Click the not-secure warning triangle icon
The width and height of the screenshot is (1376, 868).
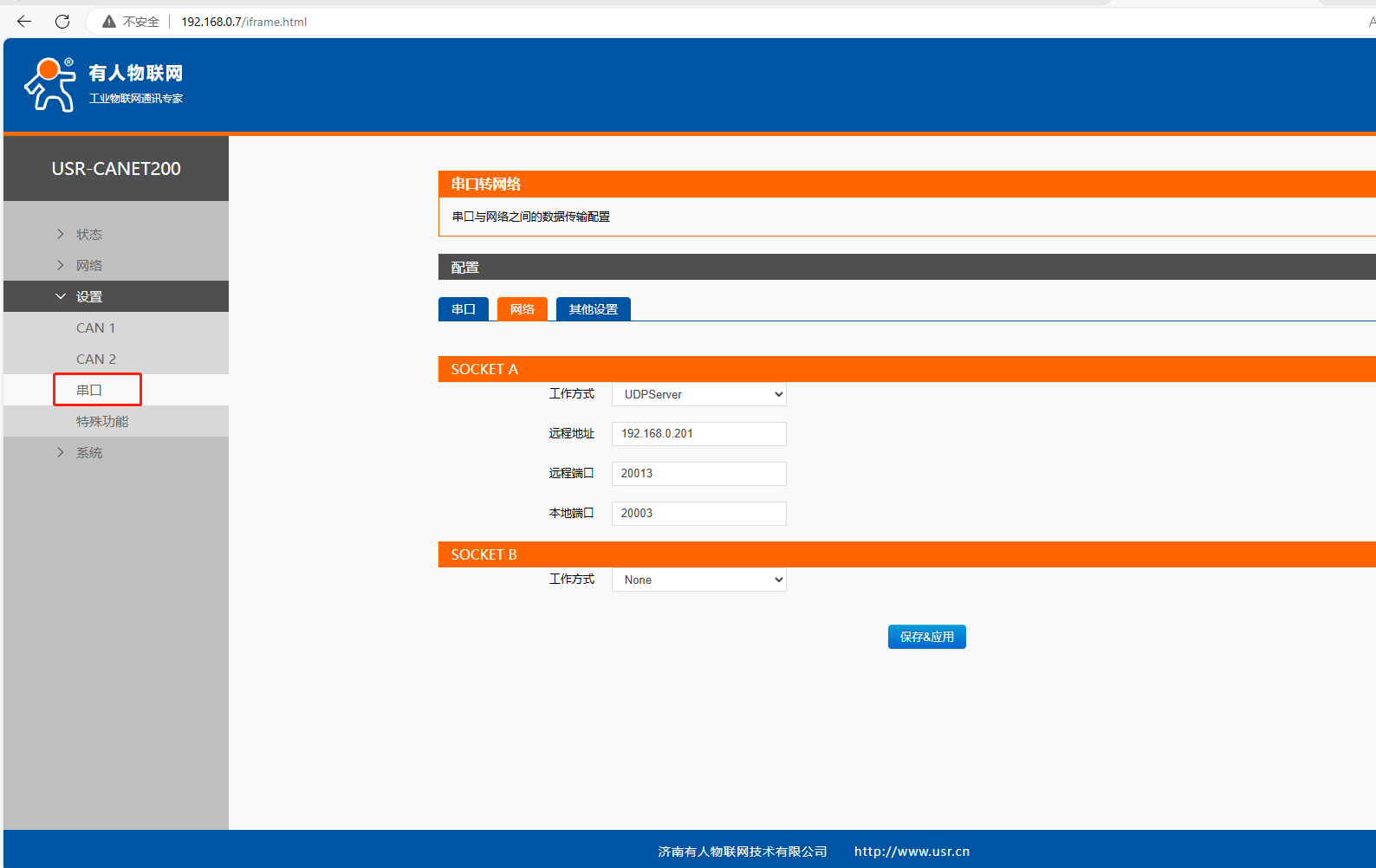(x=109, y=22)
